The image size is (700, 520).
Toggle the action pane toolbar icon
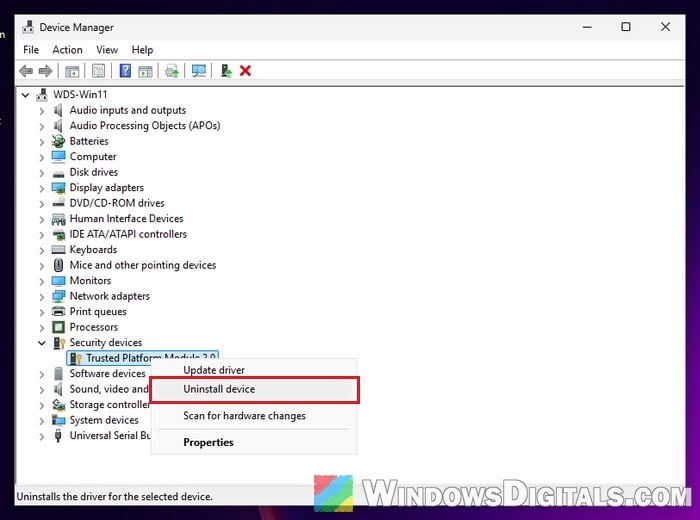pos(145,71)
